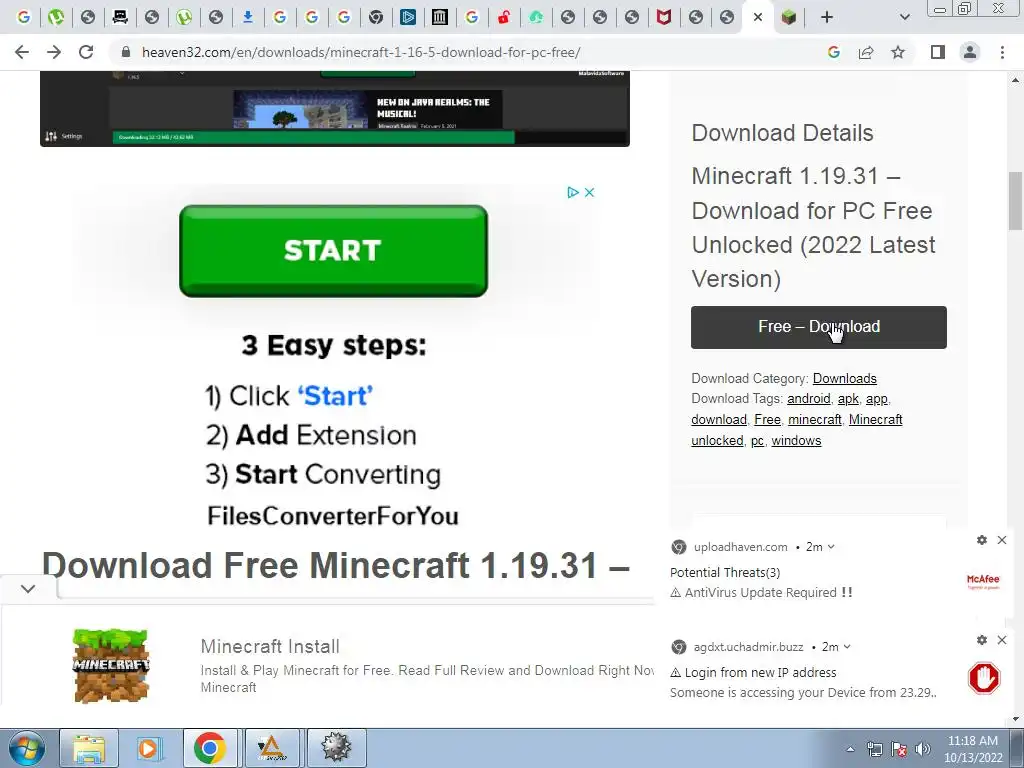Open the Action Center flag tray icon
This screenshot has width=1024, height=768.
point(899,749)
